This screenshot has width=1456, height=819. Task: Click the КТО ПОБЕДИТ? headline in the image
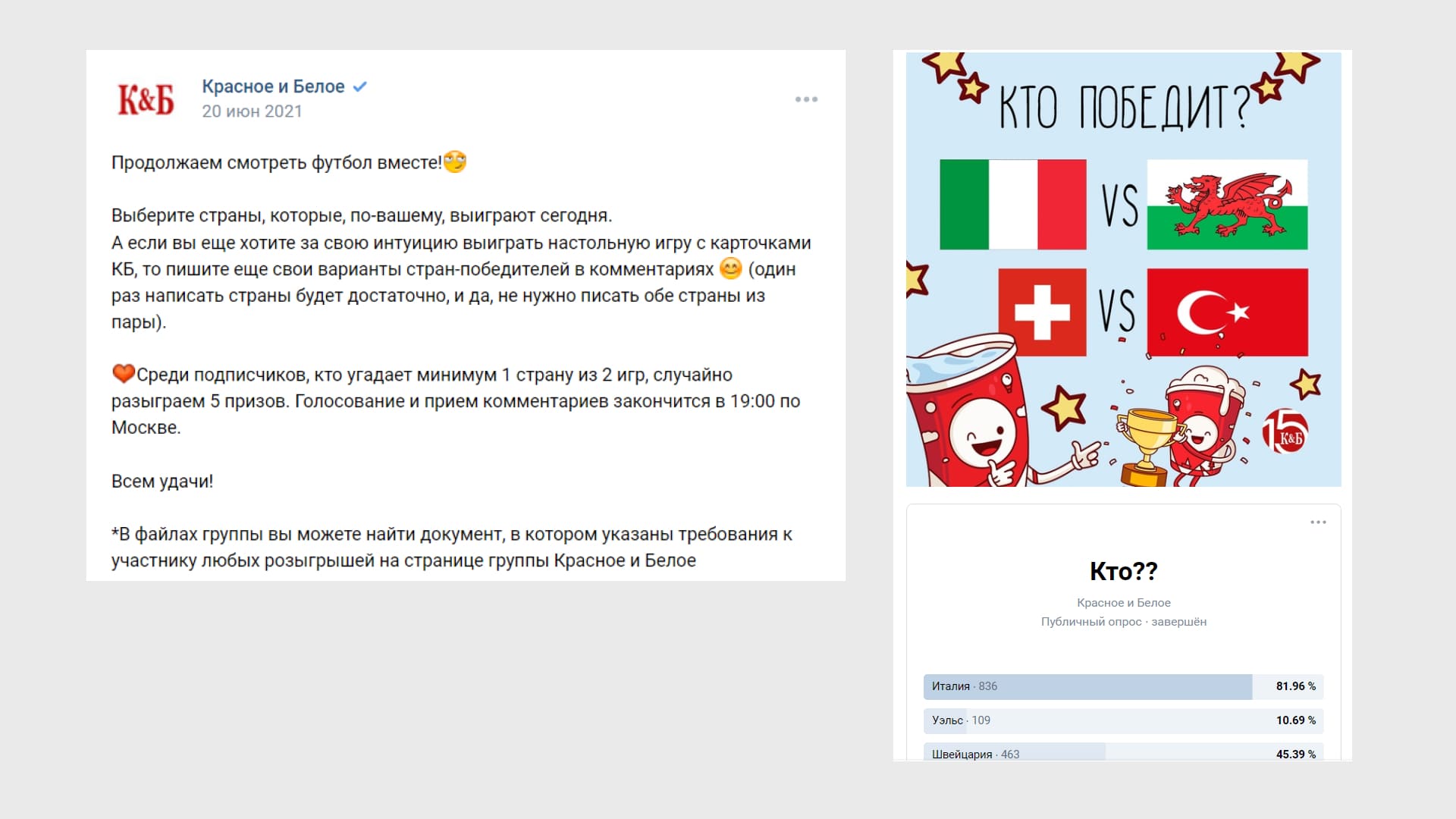(x=1123, y=106)
